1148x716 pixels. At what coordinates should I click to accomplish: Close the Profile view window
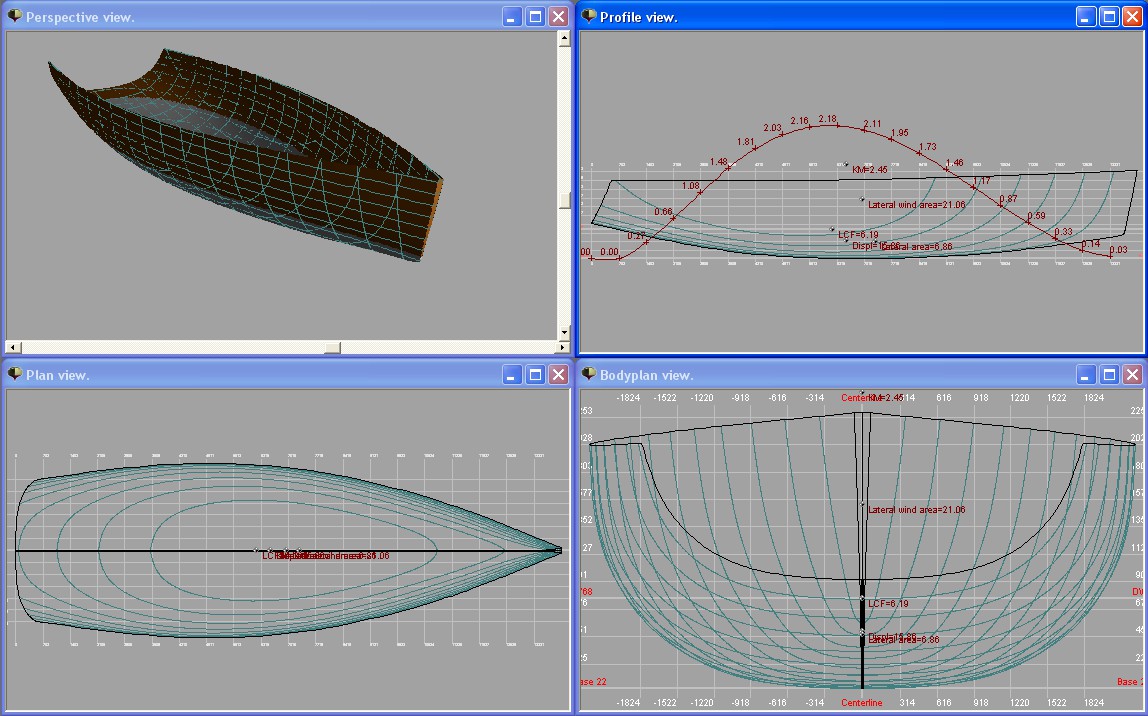pos(1133,16)
